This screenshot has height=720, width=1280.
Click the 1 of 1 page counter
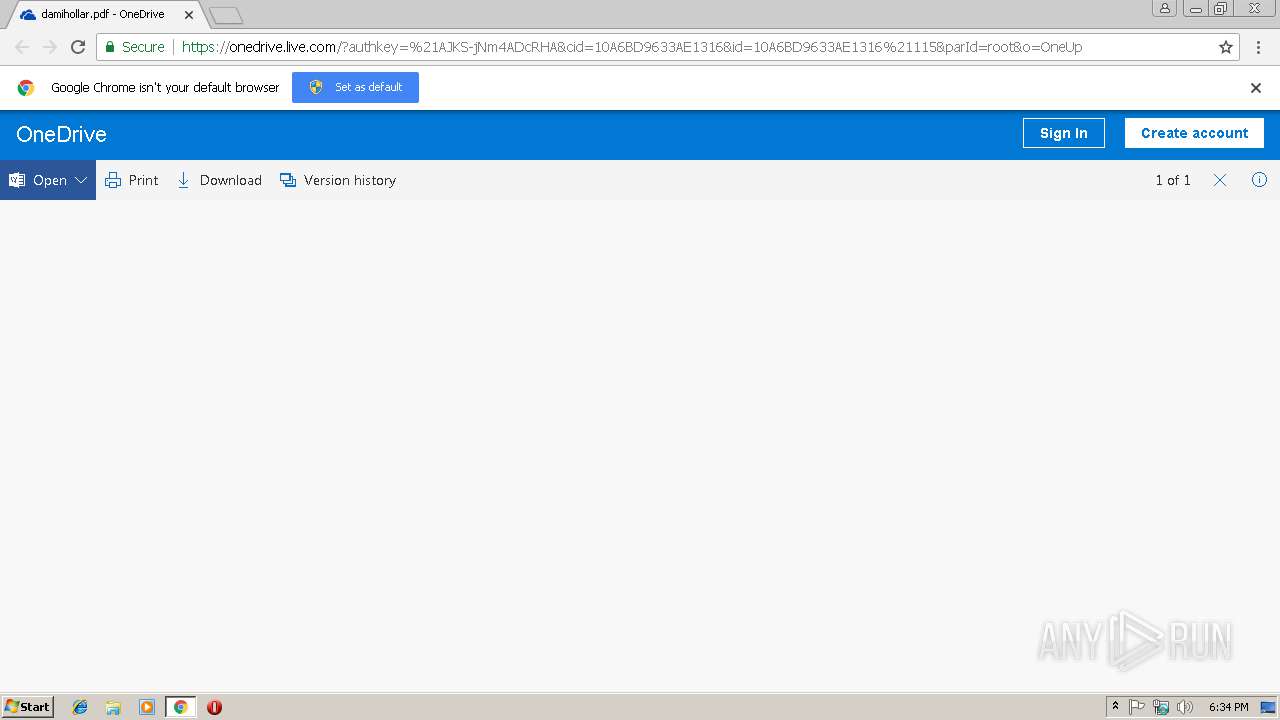point(1173,180)
